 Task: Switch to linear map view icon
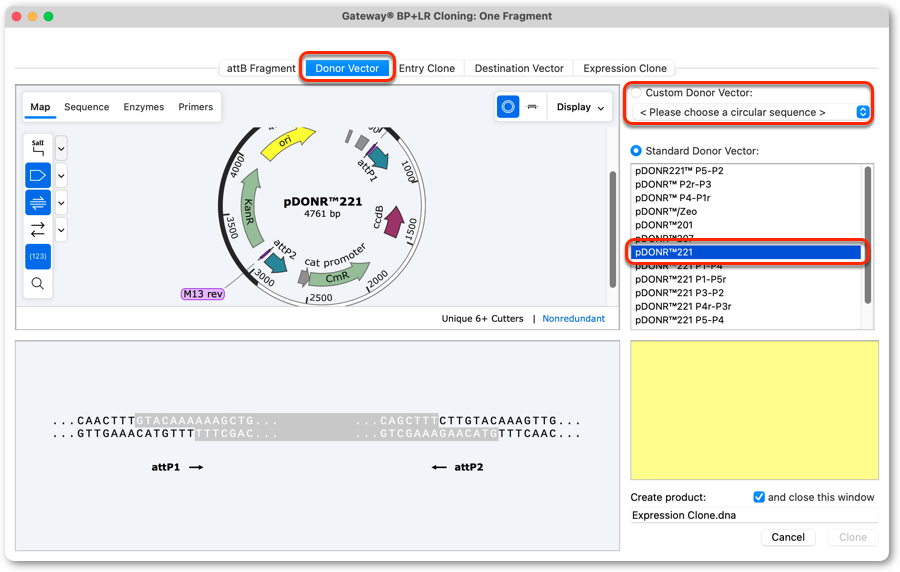[533, 107]
